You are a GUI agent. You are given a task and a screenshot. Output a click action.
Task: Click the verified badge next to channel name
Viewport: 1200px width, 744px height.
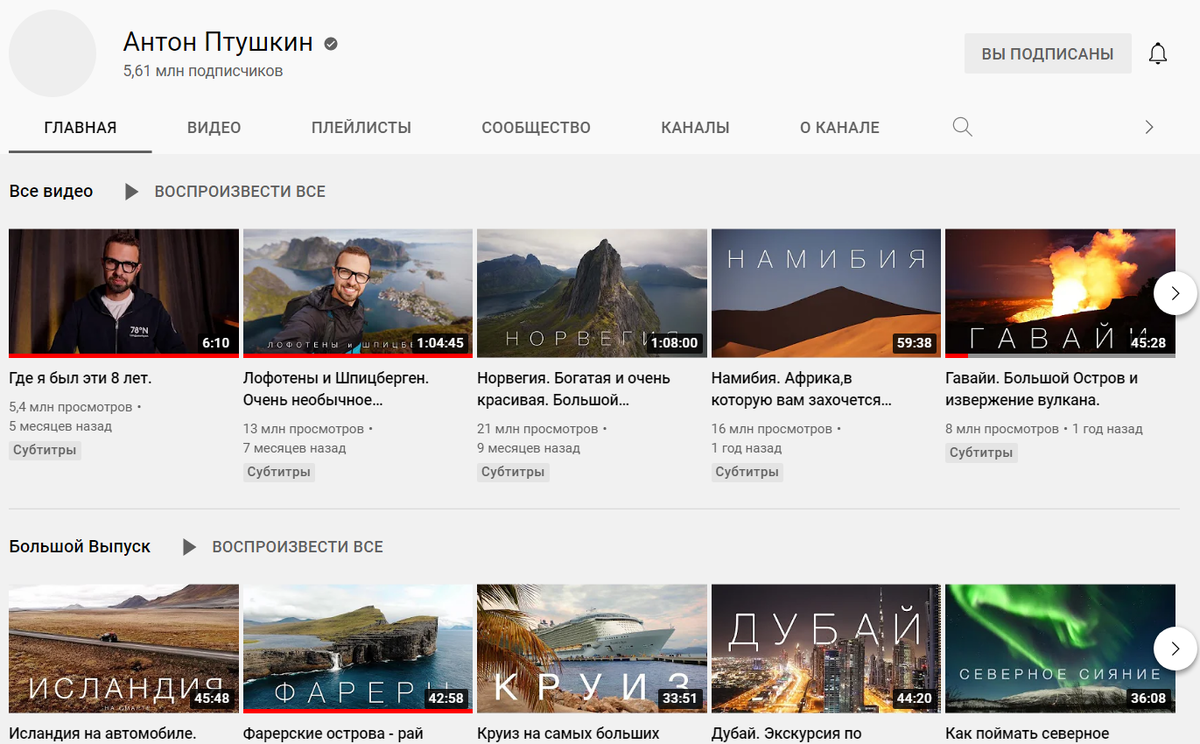click(330, 43)
